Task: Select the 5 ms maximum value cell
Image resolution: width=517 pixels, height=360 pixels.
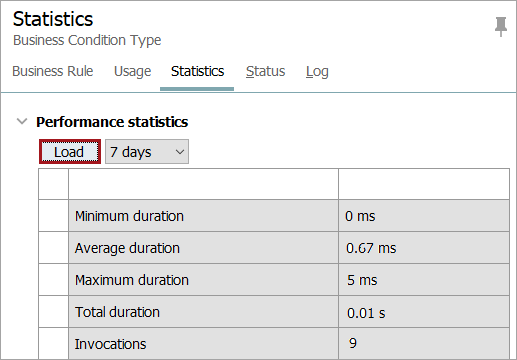Action: [424, 280]
